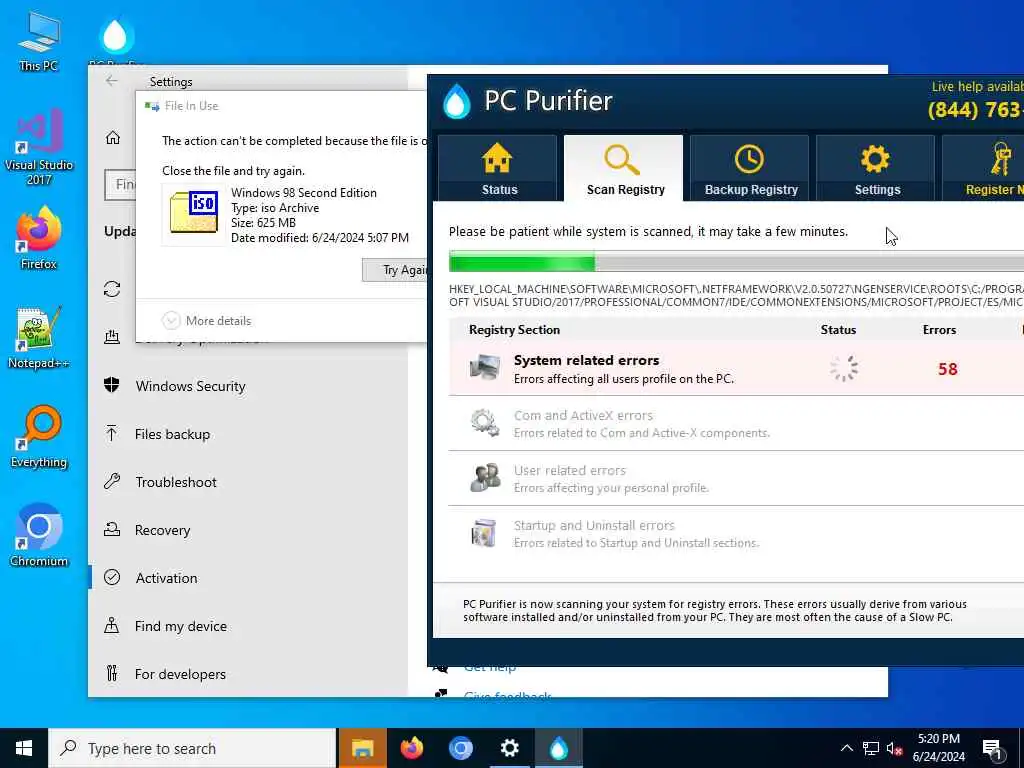
Task: Click the iso archive file icon in dialog
Action: coord(194,212)
